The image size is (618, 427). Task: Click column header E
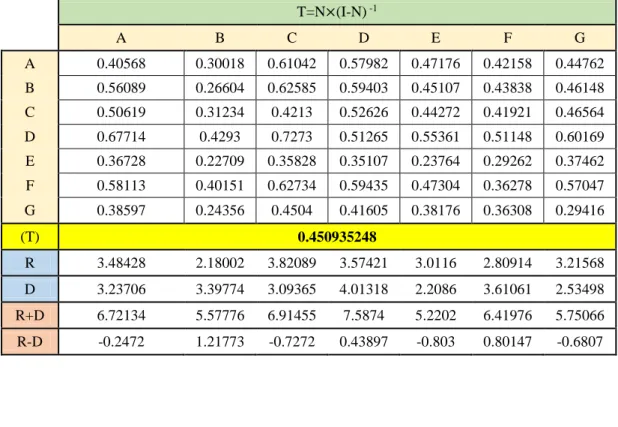tap(436, 38)
